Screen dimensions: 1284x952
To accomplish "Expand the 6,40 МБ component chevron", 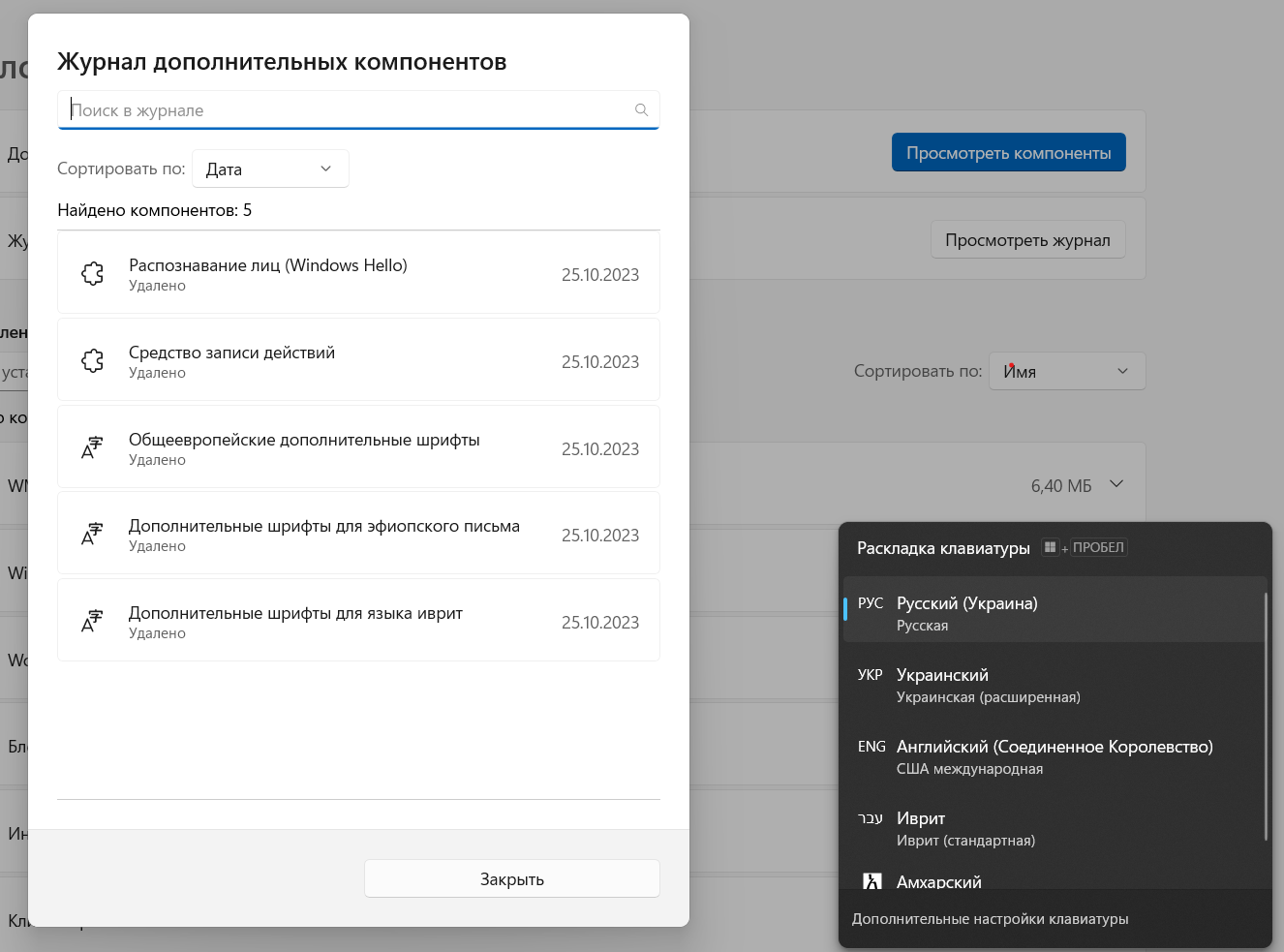I will 1116,484.
